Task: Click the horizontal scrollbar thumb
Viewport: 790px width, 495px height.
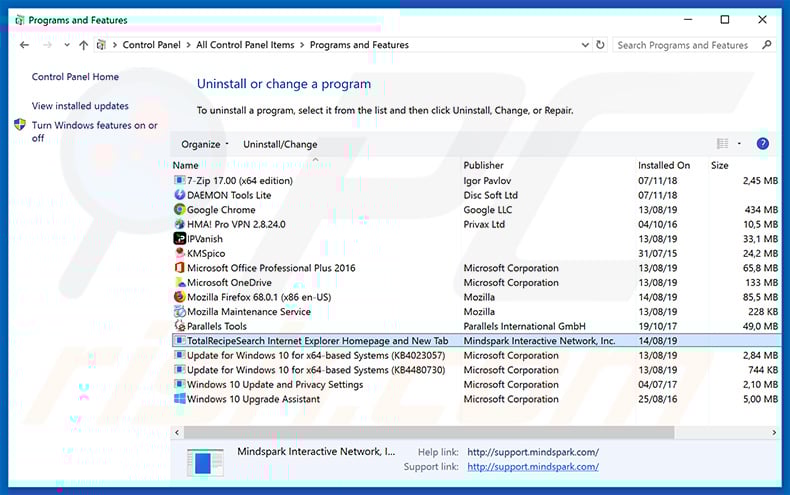Action: tap(429, 432)
